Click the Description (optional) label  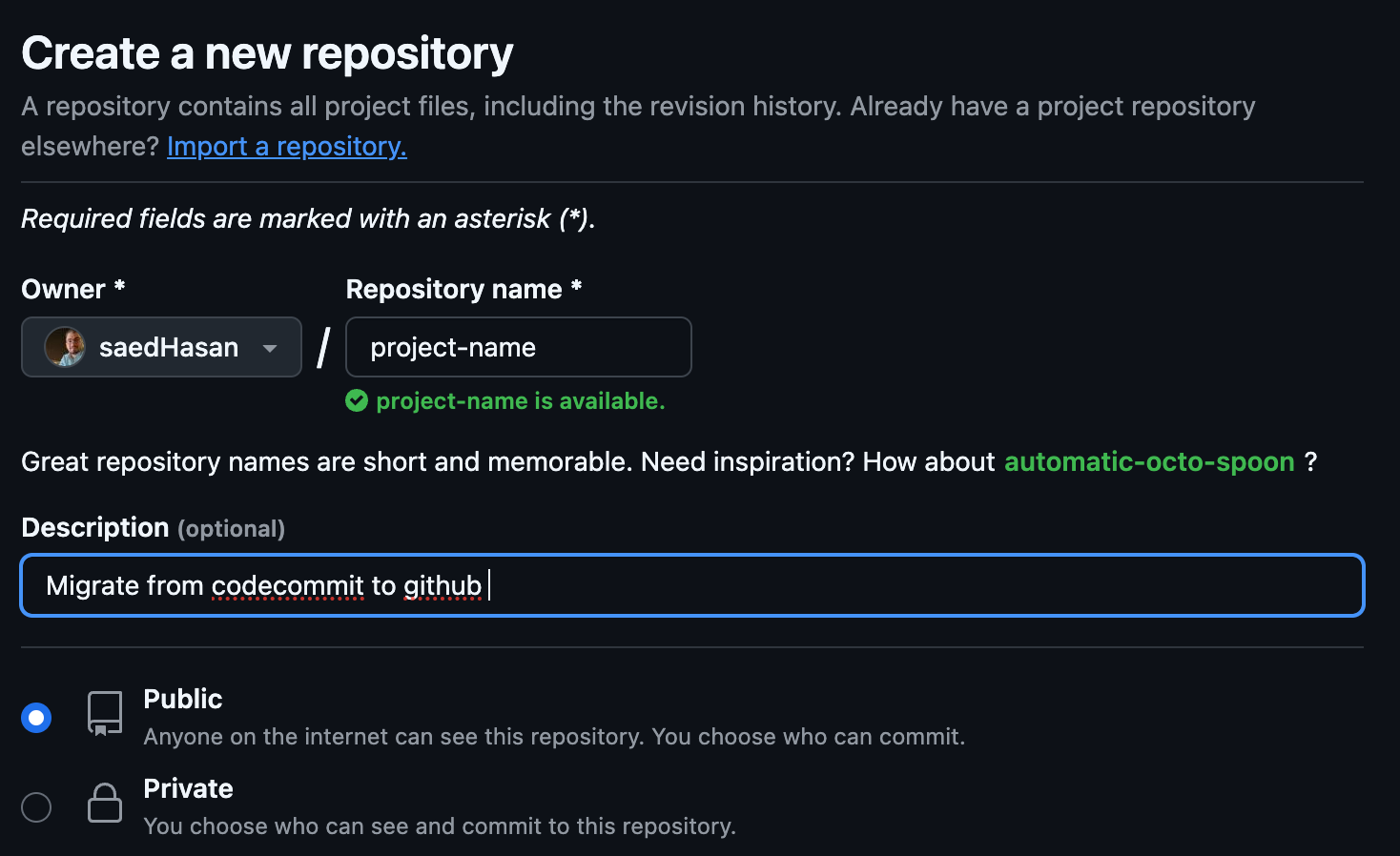tap(153, 527)
